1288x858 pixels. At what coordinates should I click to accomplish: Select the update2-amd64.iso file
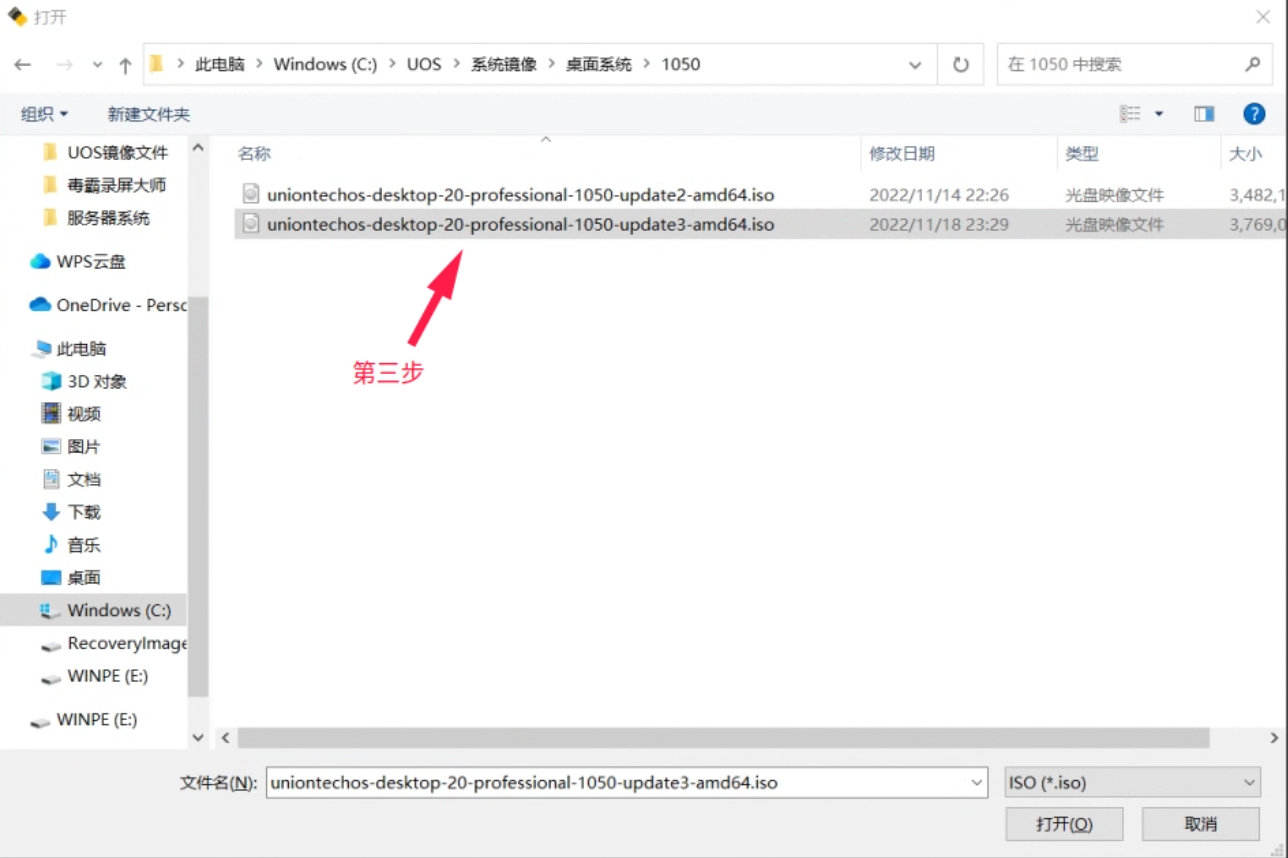[x=520, y=195]
